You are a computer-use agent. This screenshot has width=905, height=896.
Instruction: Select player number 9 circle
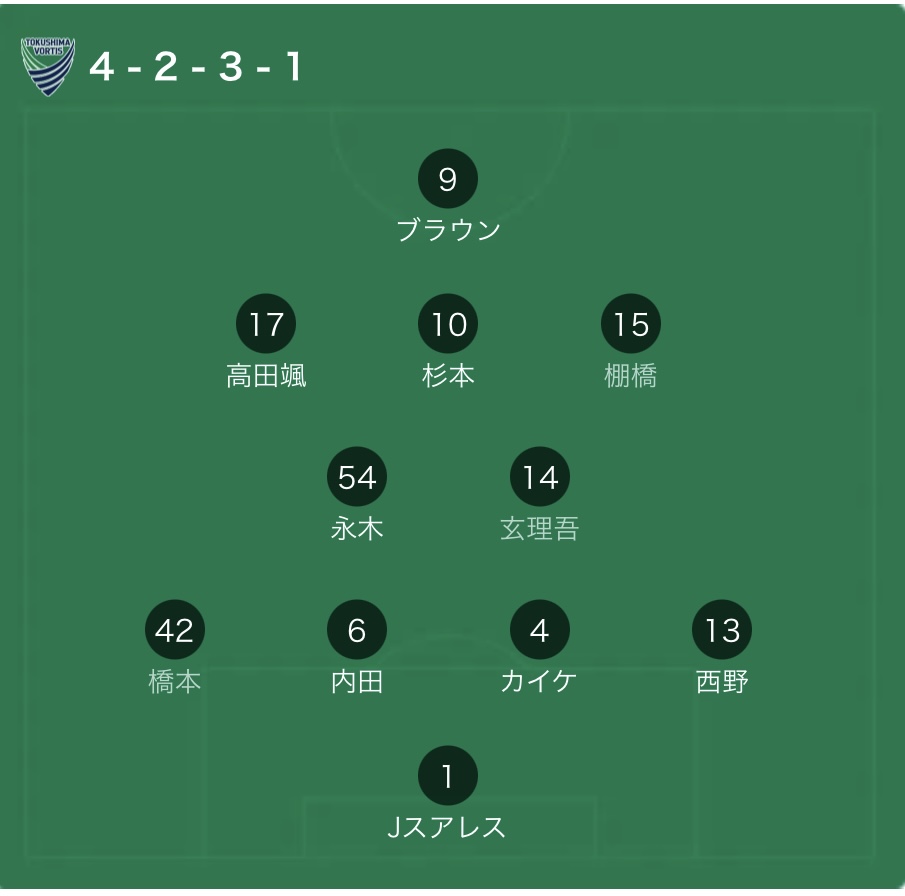click(448, 178)
